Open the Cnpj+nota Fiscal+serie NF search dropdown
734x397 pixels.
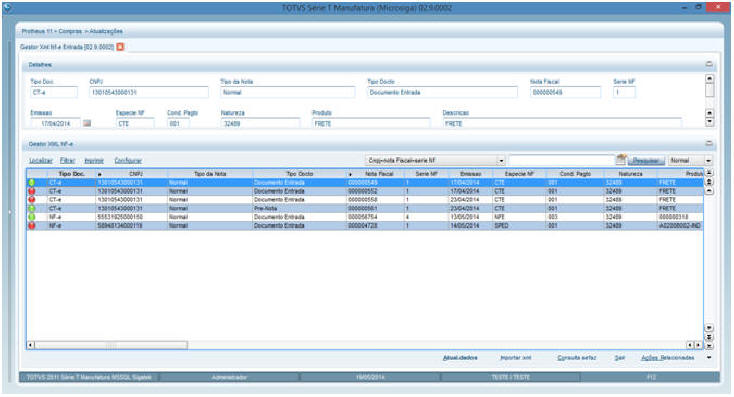(501, 161)
